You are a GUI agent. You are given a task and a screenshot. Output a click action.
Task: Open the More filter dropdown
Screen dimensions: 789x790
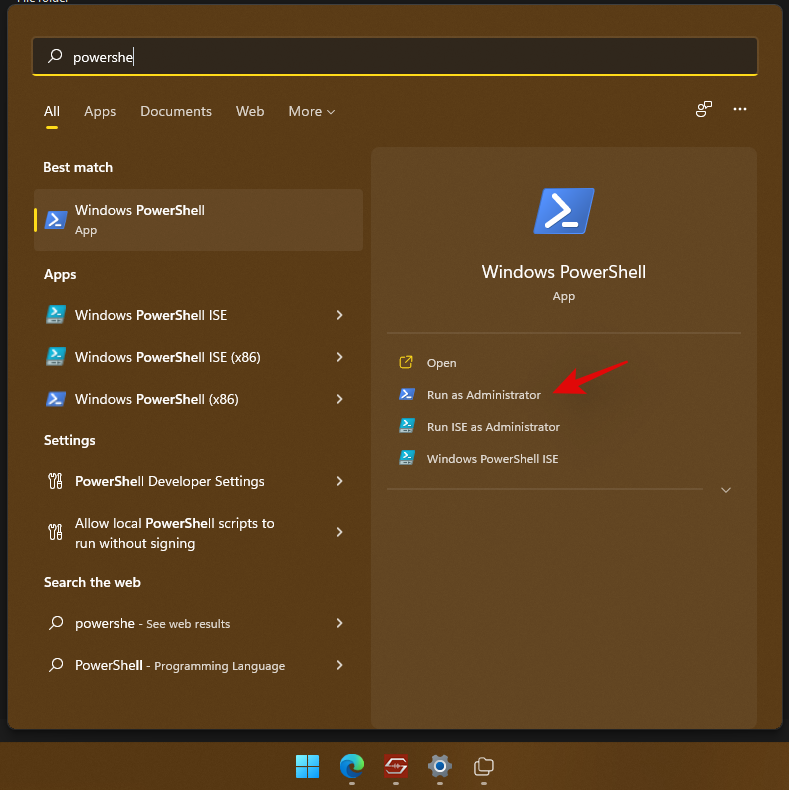[x=311, y=111]
